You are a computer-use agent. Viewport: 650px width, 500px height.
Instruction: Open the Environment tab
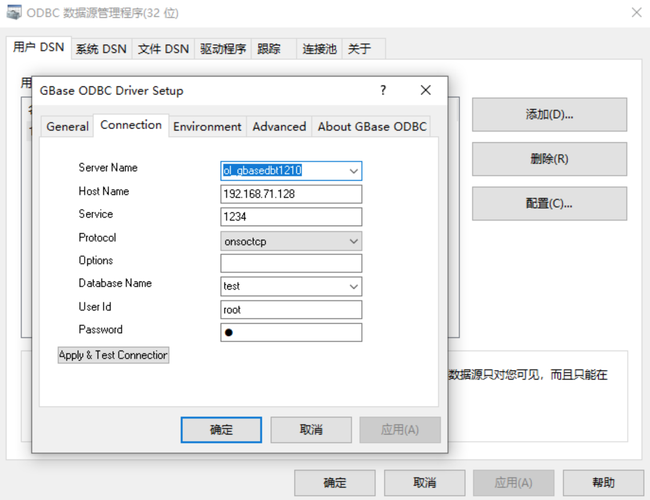(x=207, y=126)
